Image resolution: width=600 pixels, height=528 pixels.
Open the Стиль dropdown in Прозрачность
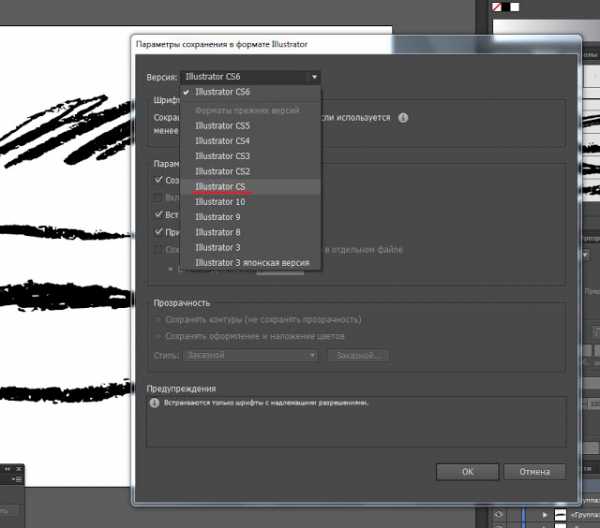tap(251, 355)
